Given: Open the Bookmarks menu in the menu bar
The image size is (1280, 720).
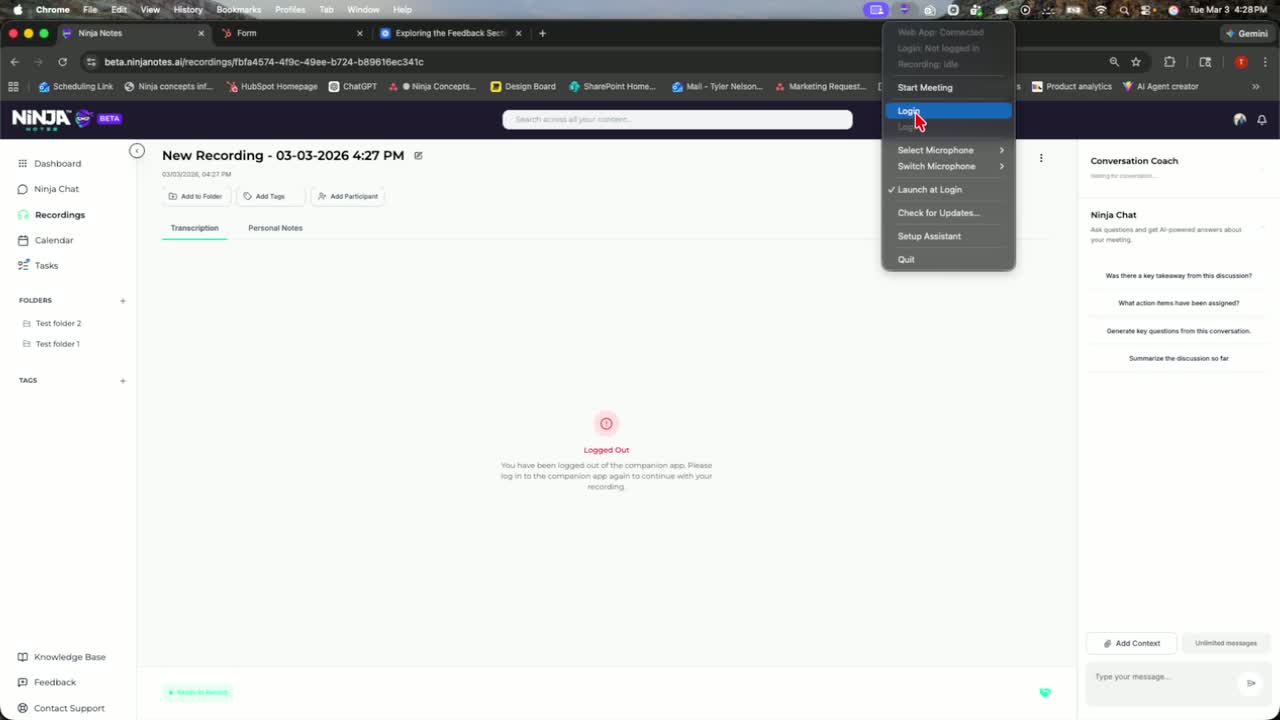Looking at the screenshot, I should [238, 9].
